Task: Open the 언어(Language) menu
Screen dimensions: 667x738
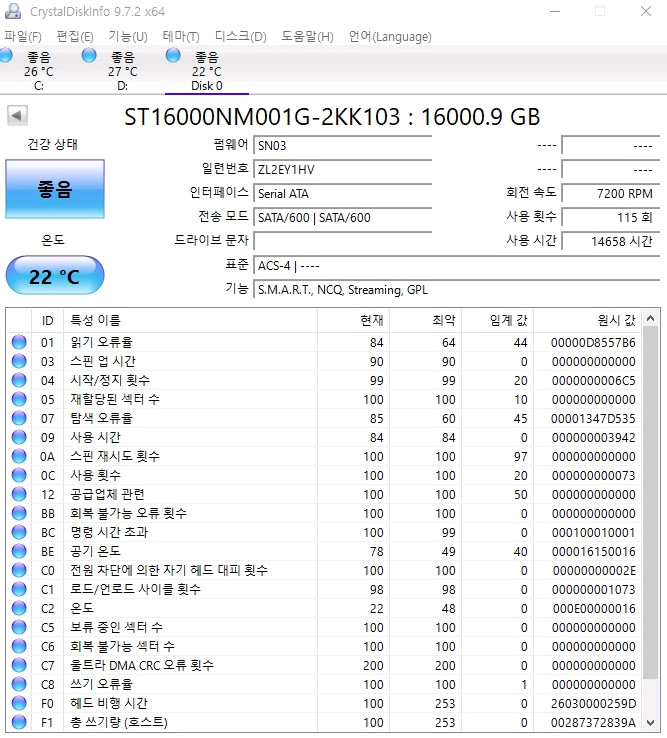Action: coord(390,36)
